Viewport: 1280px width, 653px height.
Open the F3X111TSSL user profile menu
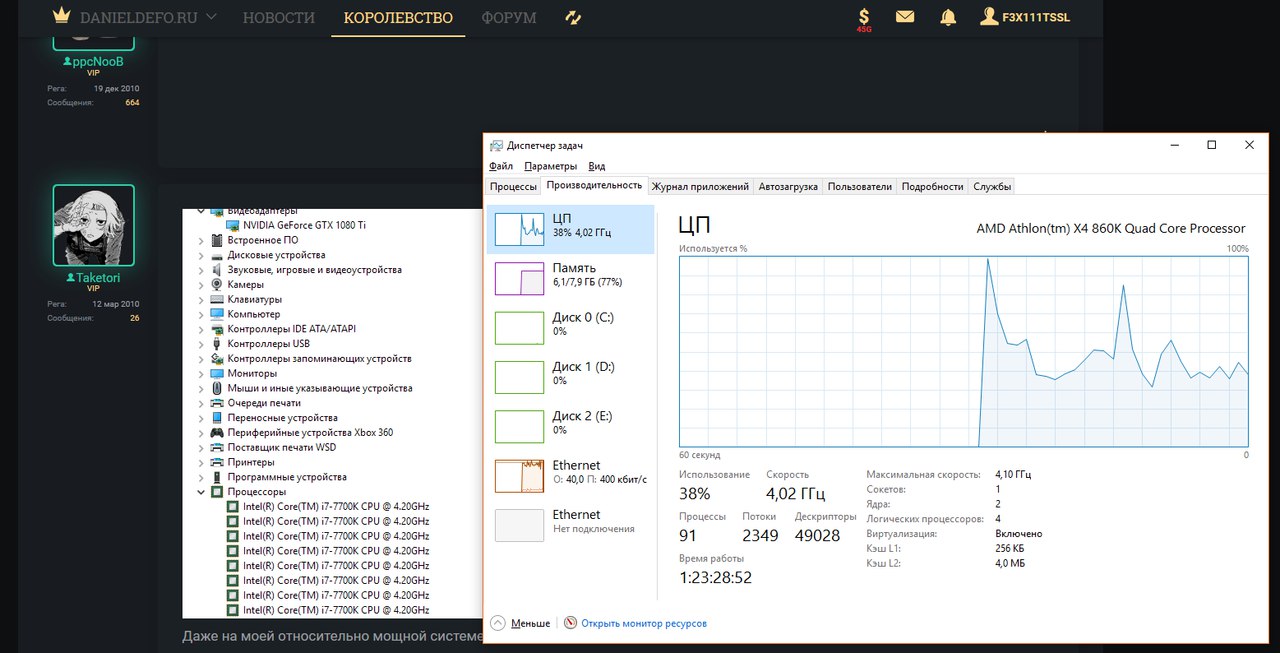point(1025,17)
